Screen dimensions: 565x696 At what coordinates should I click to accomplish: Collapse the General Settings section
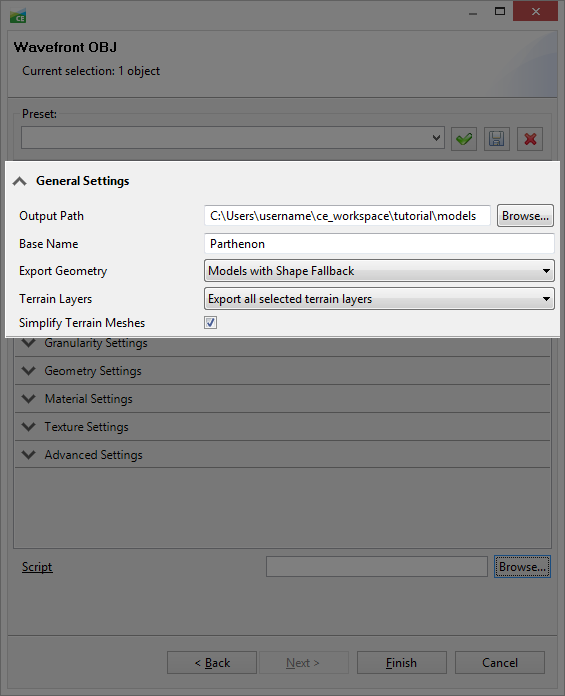(x=20, y=181)
